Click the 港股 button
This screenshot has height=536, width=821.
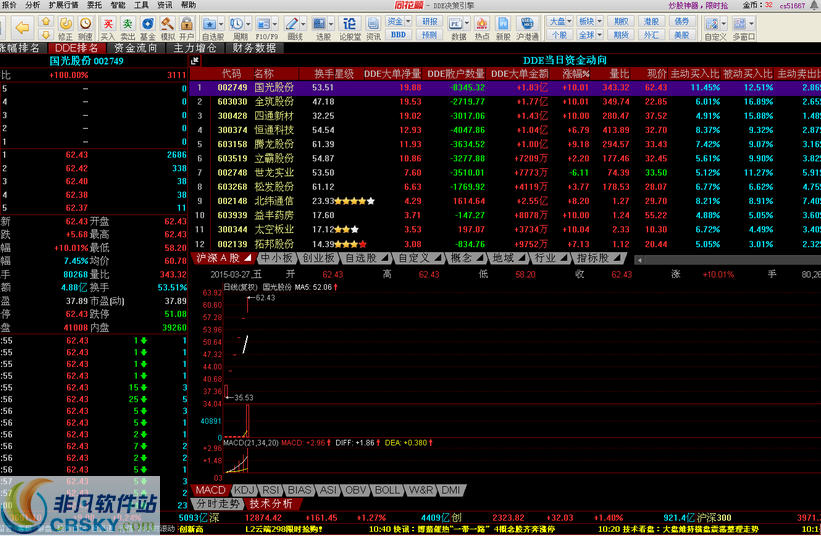[x=651, y=21]
